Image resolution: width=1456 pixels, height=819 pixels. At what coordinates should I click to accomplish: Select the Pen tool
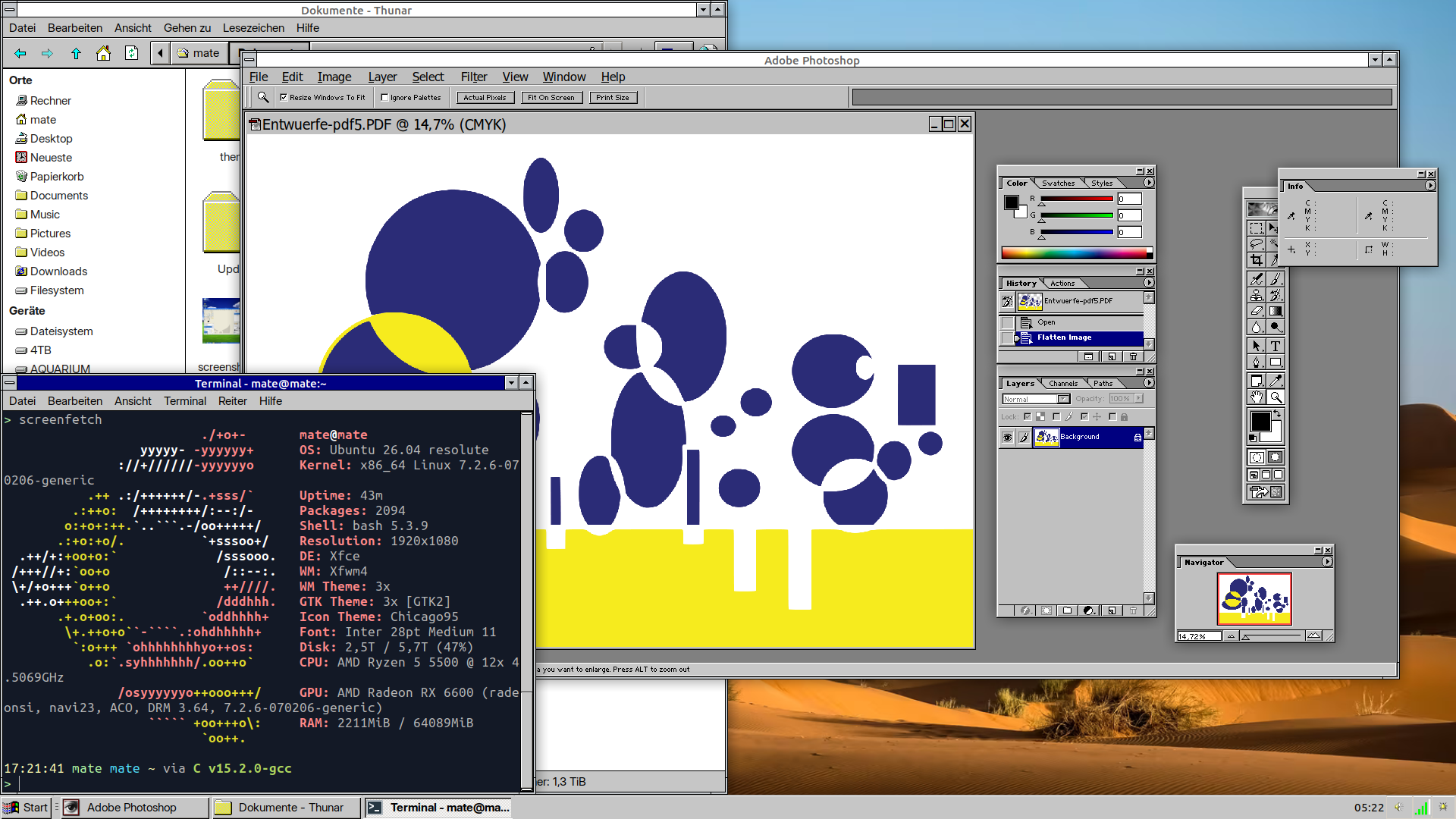(1257, 362)
